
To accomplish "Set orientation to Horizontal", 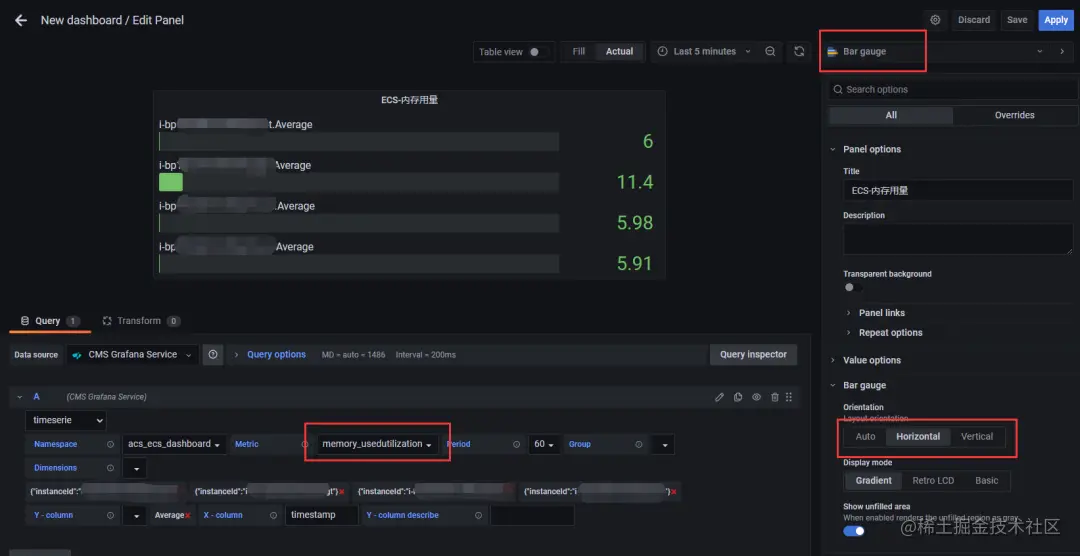I will (917, 436).
